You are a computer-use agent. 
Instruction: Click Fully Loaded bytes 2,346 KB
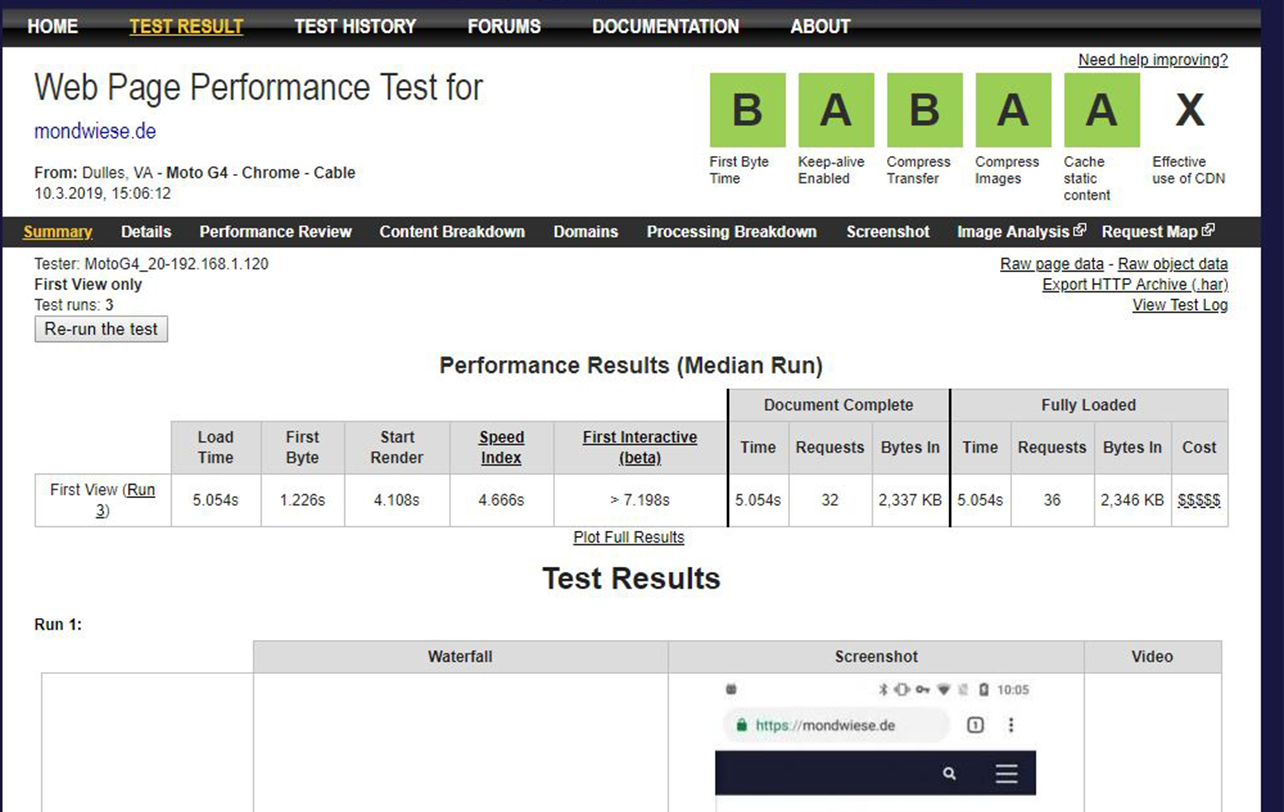coord(1132,500)
